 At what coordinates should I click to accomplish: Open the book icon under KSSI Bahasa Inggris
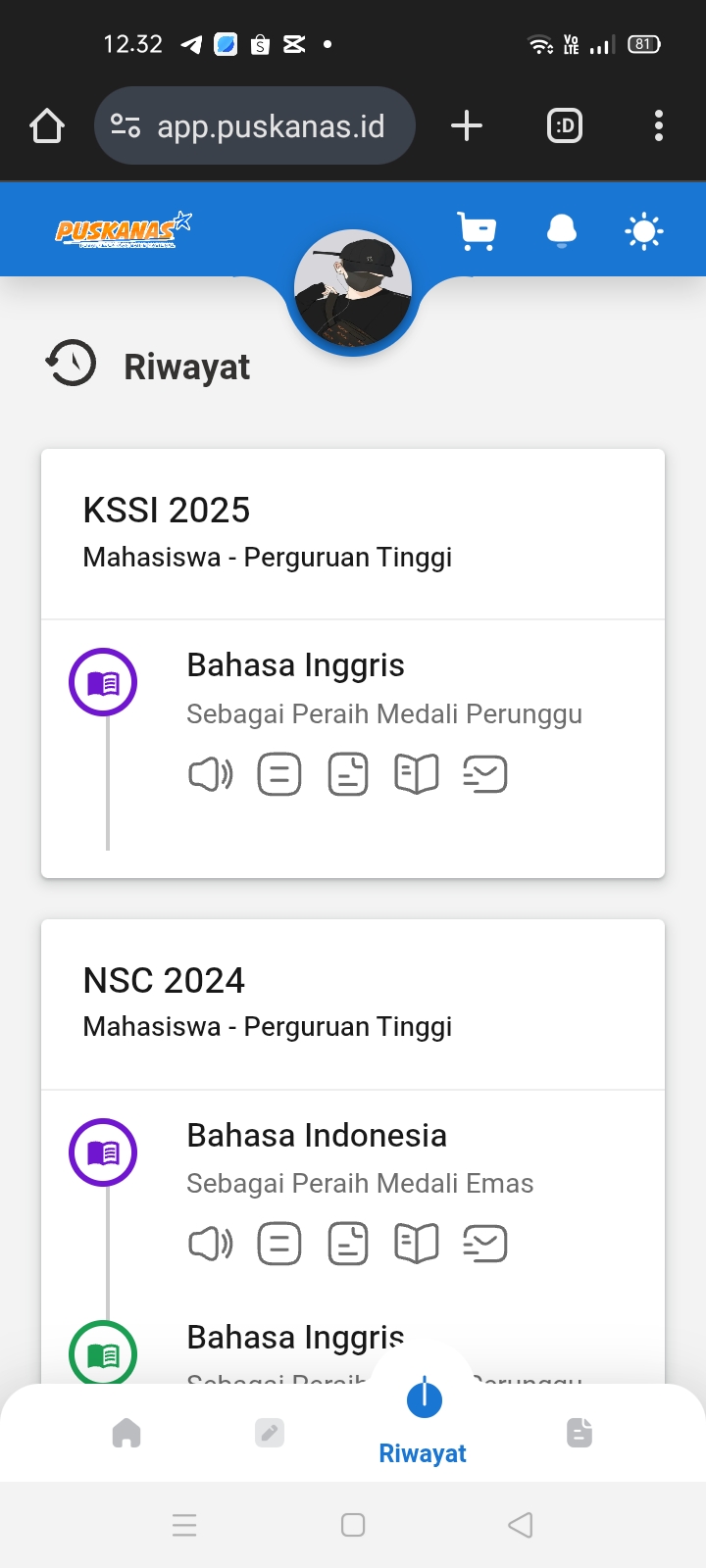click(417, 774)
